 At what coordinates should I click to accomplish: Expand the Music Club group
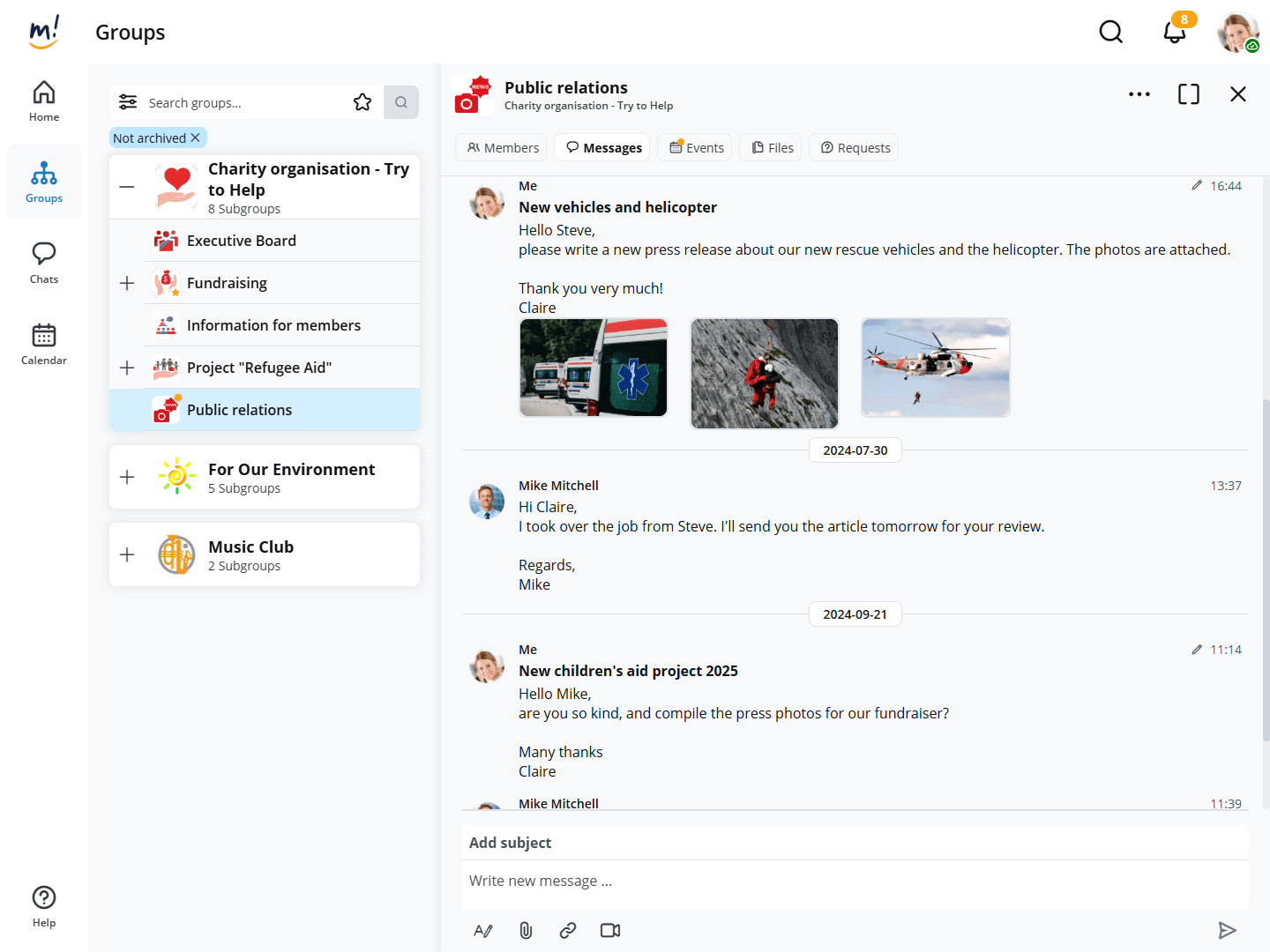(127, 554)
